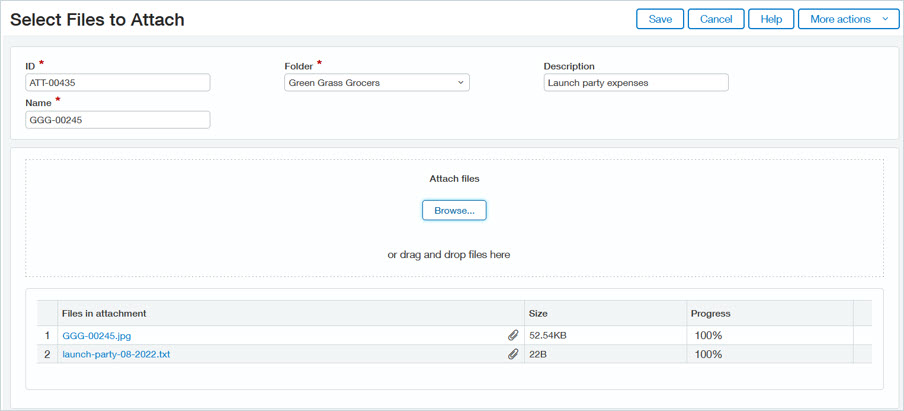Open the launch-party-08-2022.txt link

click(x=116, y=354)
